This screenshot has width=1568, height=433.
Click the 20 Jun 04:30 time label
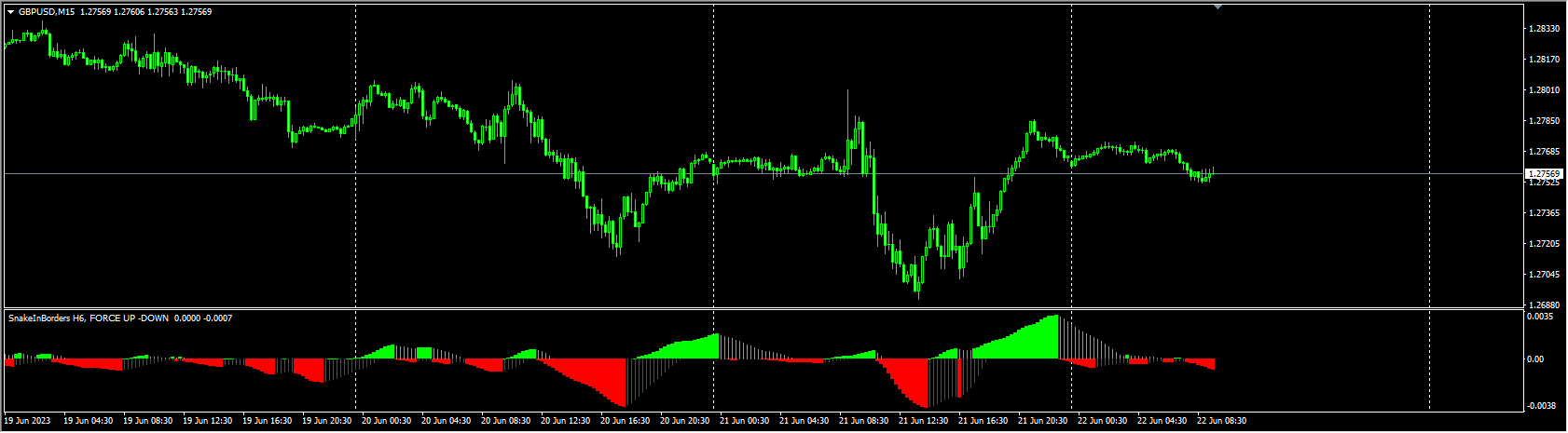pyautogui.click(x=447, y=421)
